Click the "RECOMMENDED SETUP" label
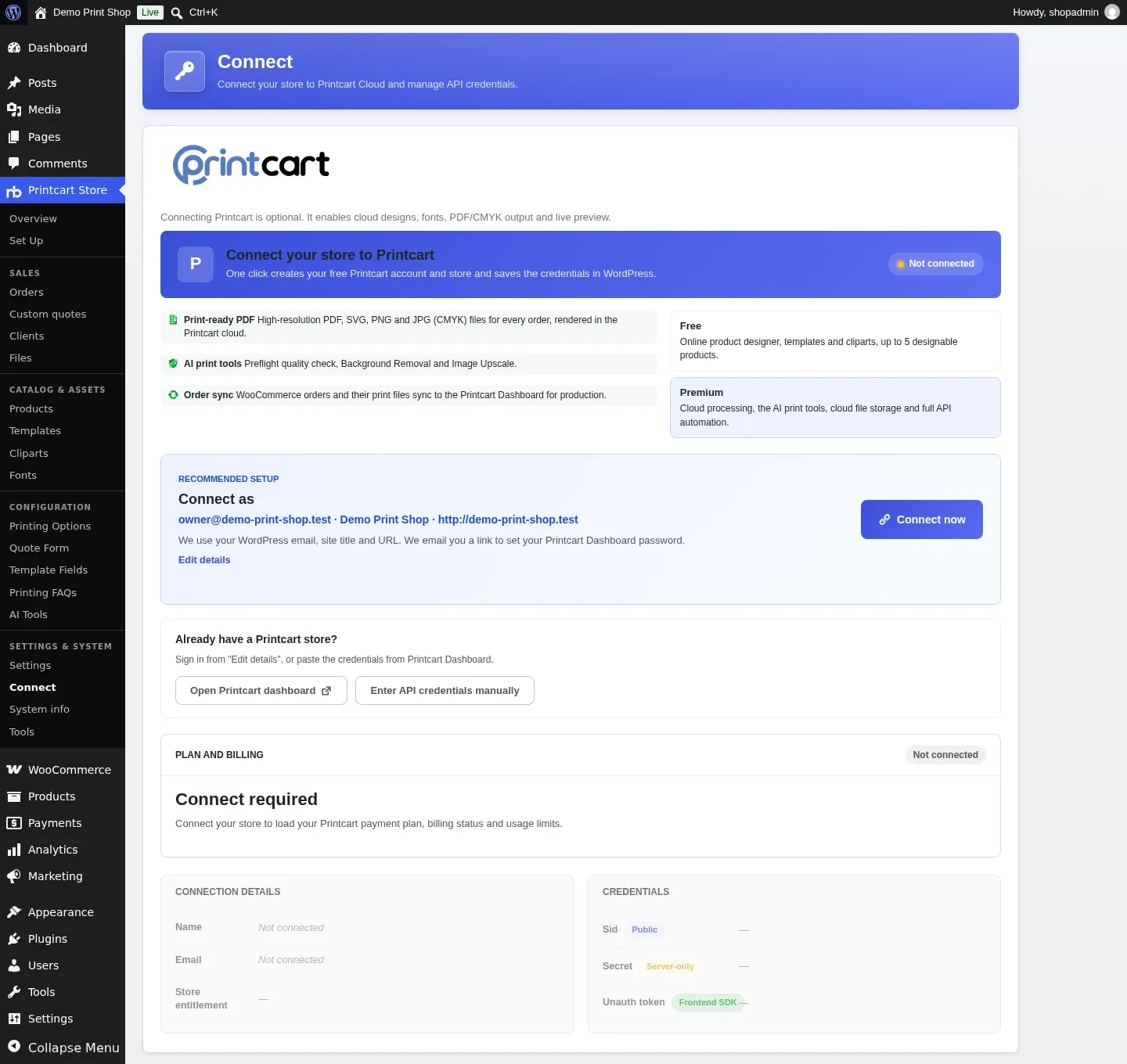 point(229,479)
